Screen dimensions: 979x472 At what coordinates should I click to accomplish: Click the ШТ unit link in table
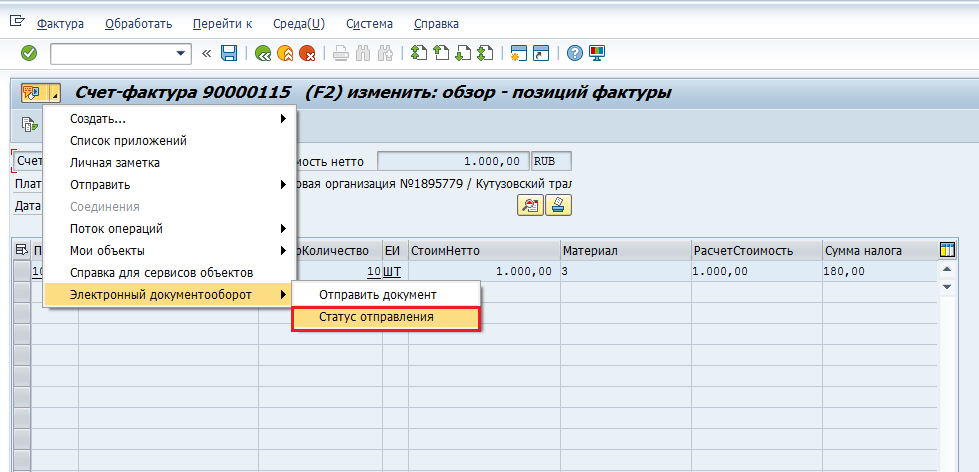(x=392, y=271)
